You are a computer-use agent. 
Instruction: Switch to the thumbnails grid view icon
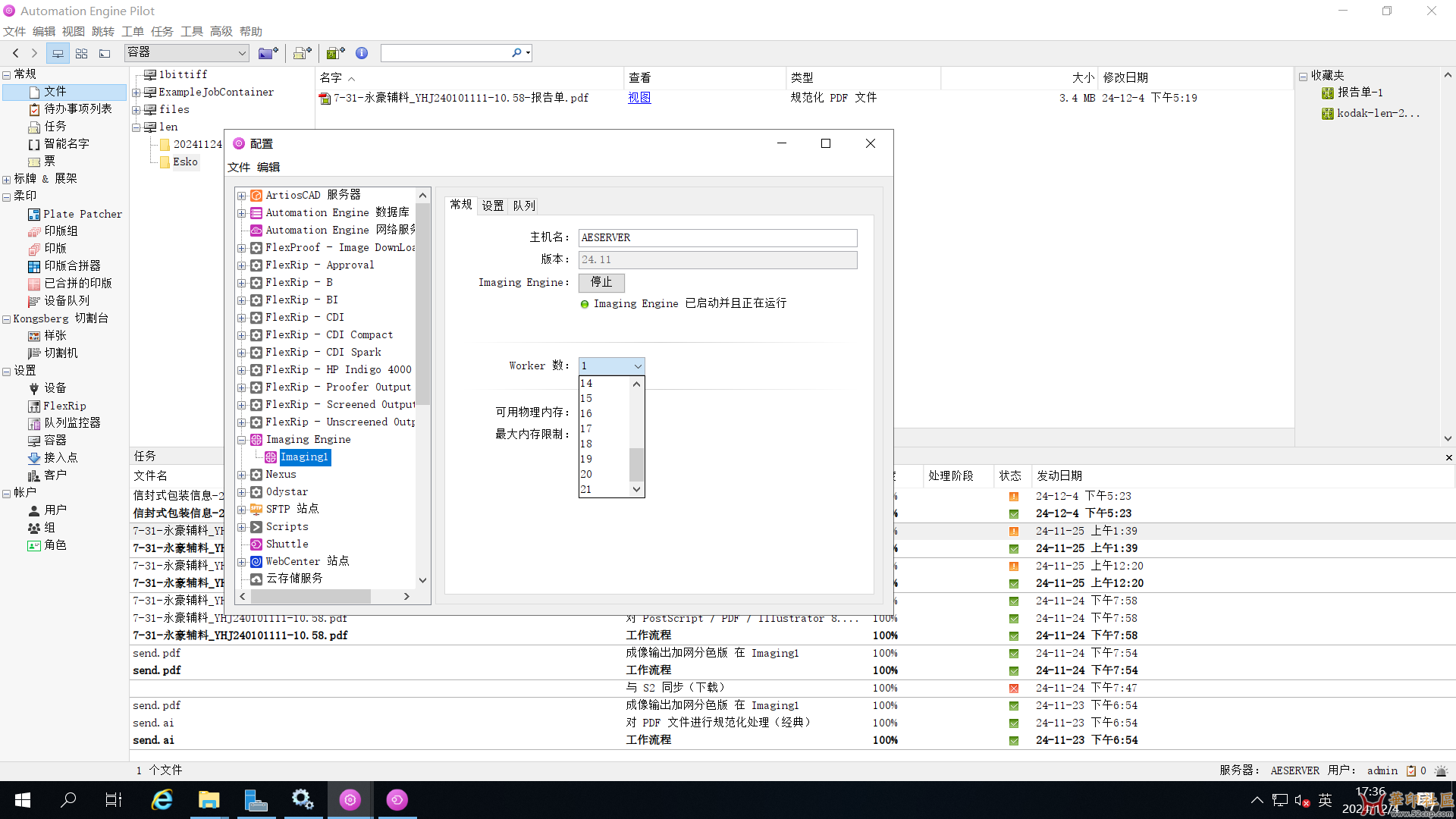(81, 53)
